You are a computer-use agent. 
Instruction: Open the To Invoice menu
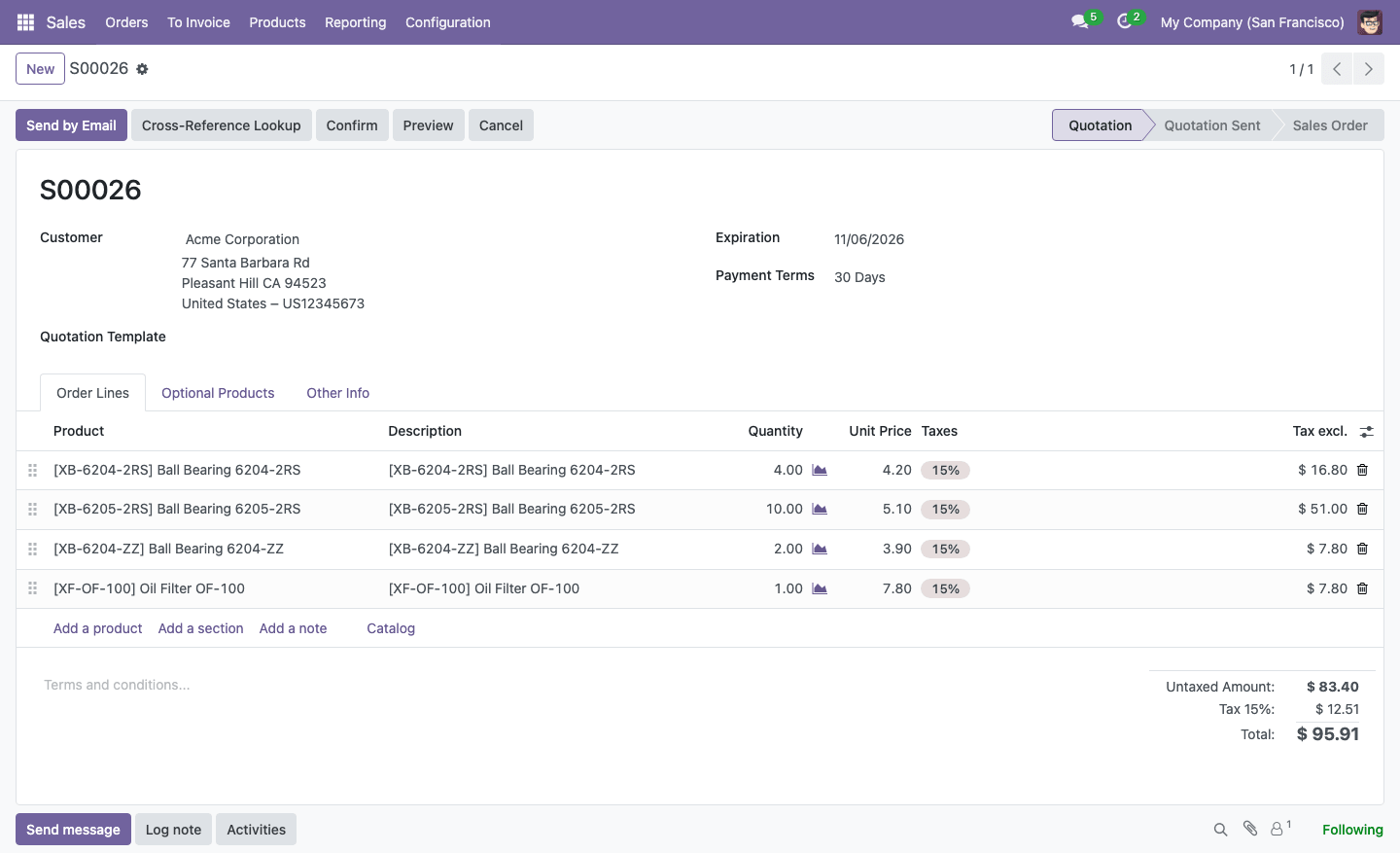198,22
